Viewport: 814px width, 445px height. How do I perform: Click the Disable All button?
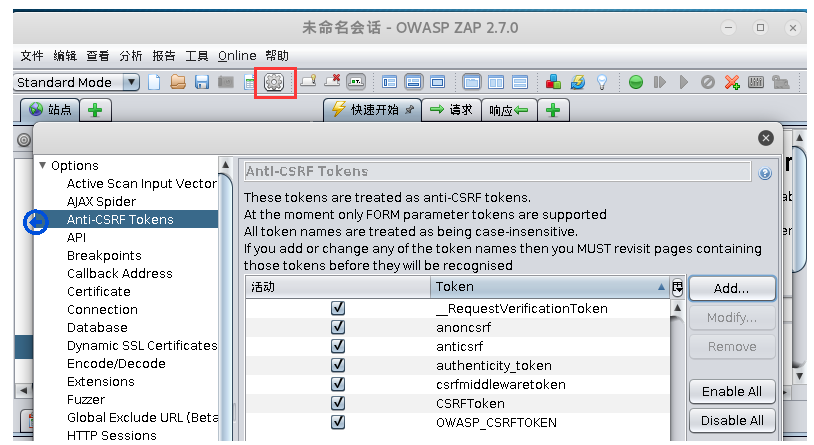point(732,421)
